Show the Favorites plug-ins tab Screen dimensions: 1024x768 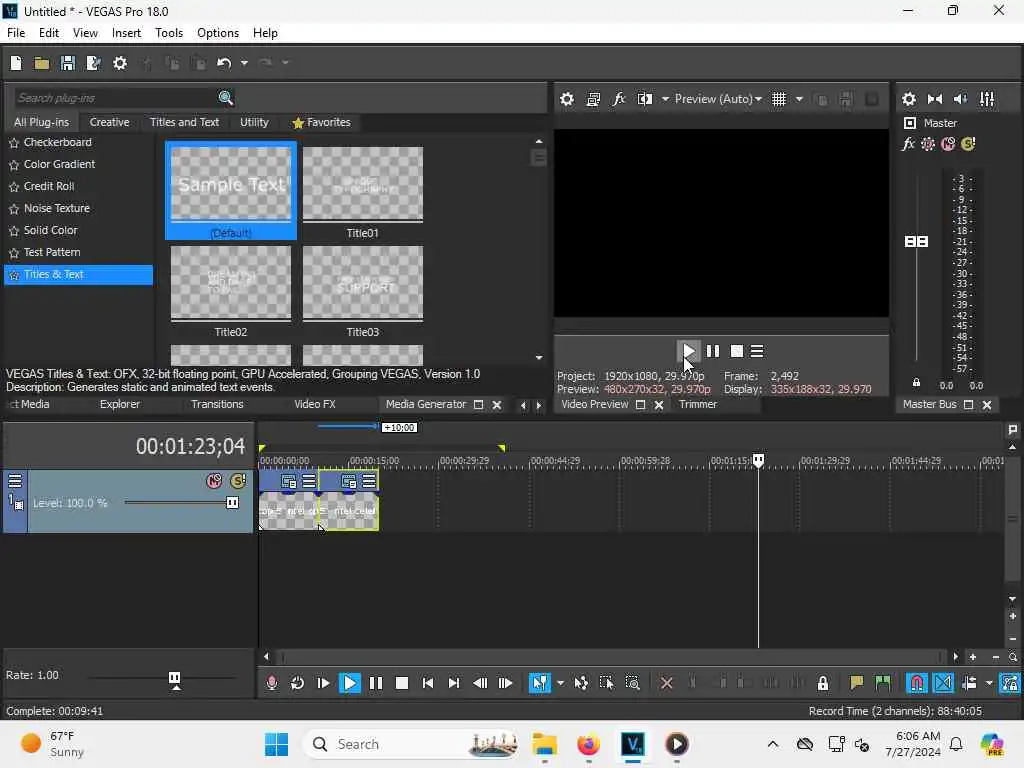click(x=321, y=122)
